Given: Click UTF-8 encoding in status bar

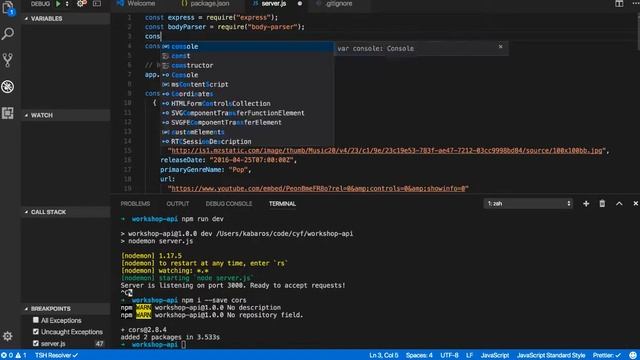Looking at the screenshot, I should (449, 356).
